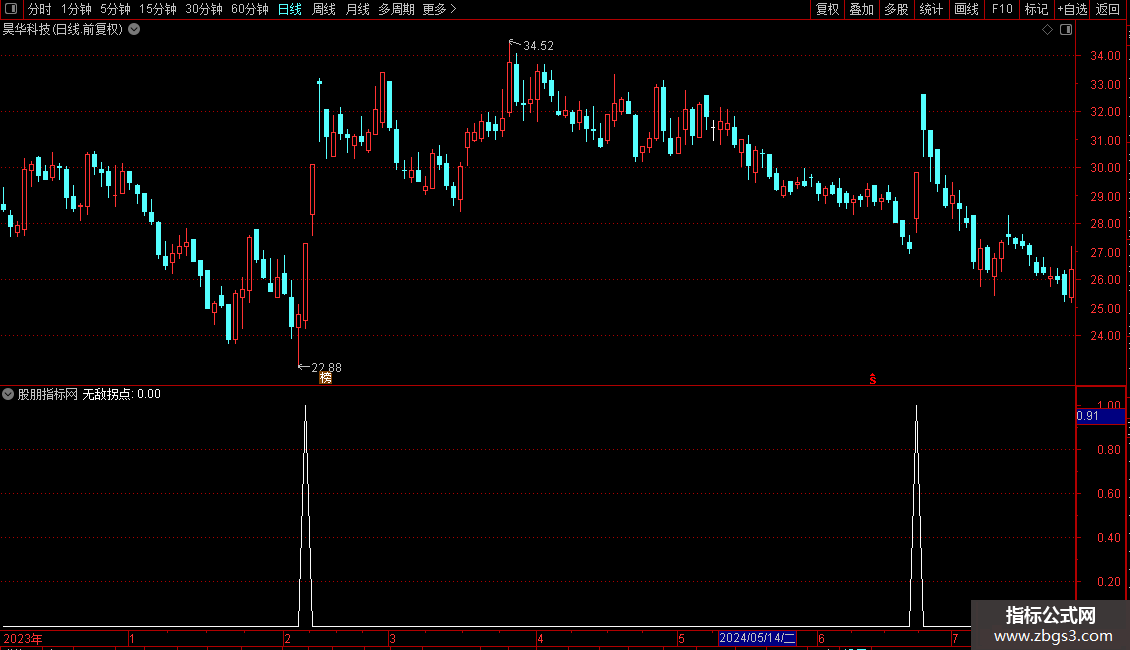The image size is (1130, 650).
Task: Open the 复权 adjustment option
Action: [827, 9]
